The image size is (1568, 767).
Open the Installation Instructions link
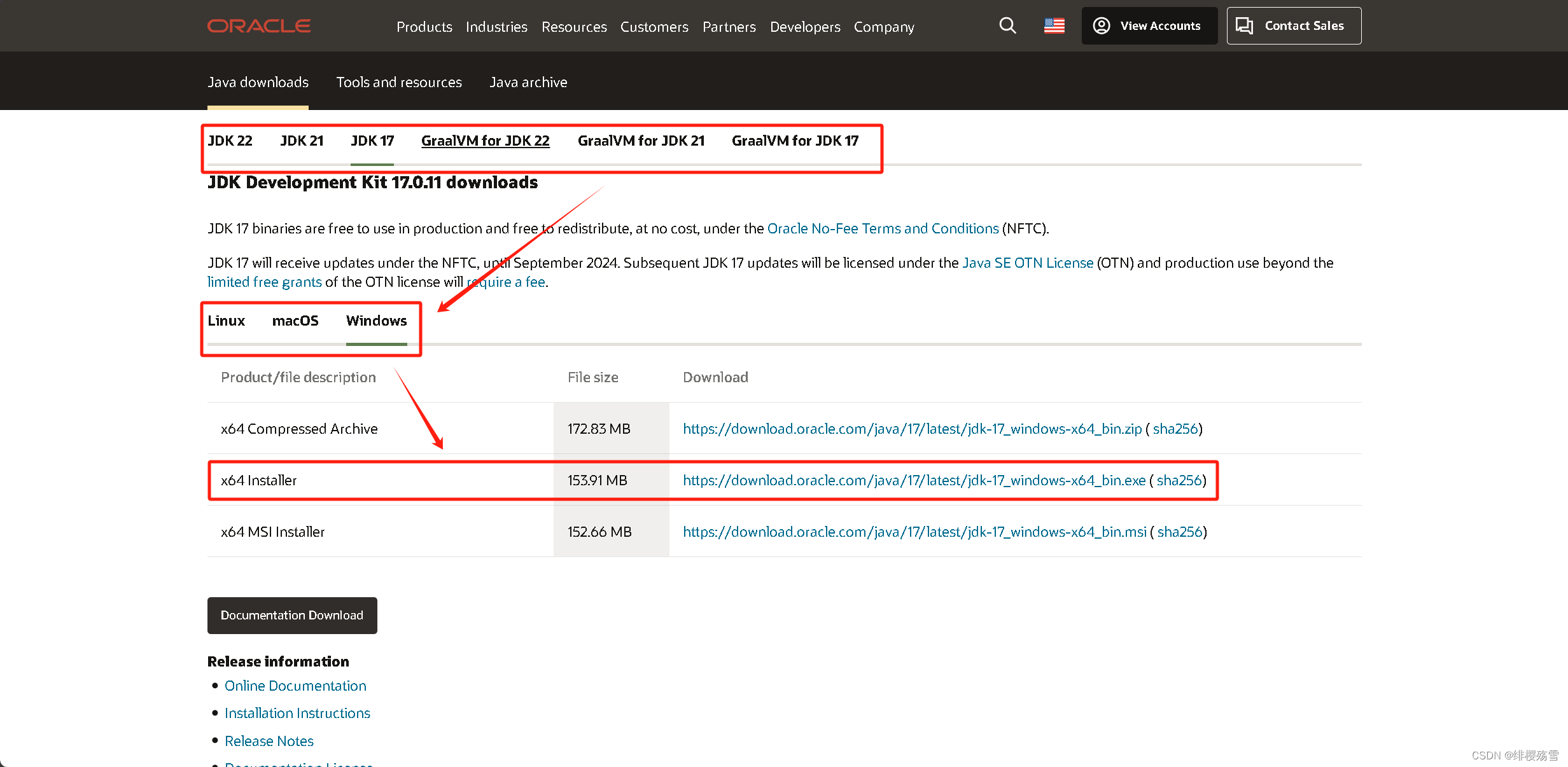pos(297,713)
